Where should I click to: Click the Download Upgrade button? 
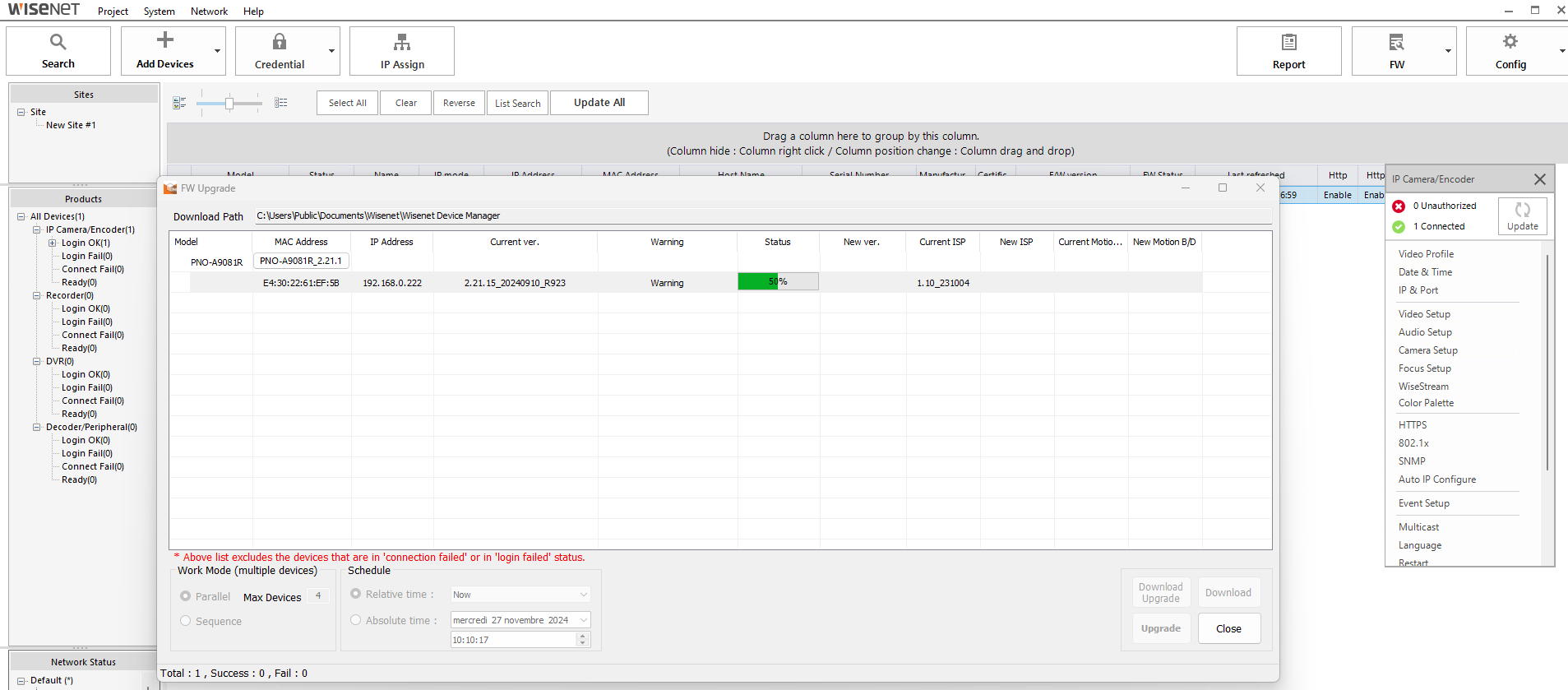1160,593
